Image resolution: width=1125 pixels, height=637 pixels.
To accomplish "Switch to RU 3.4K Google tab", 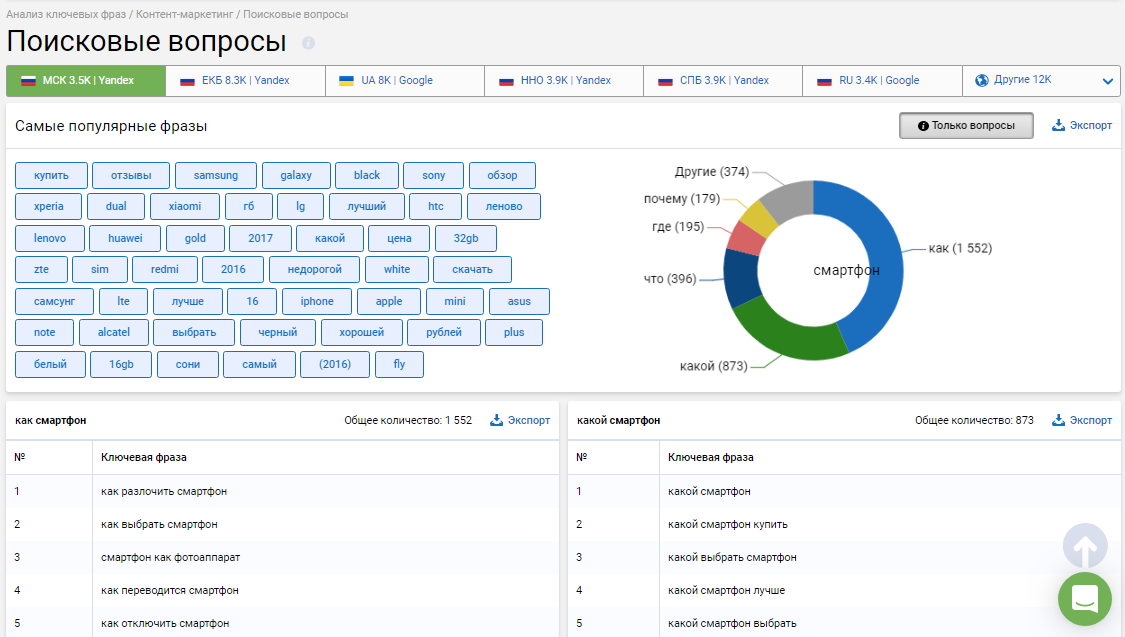I will pos(882,80).
